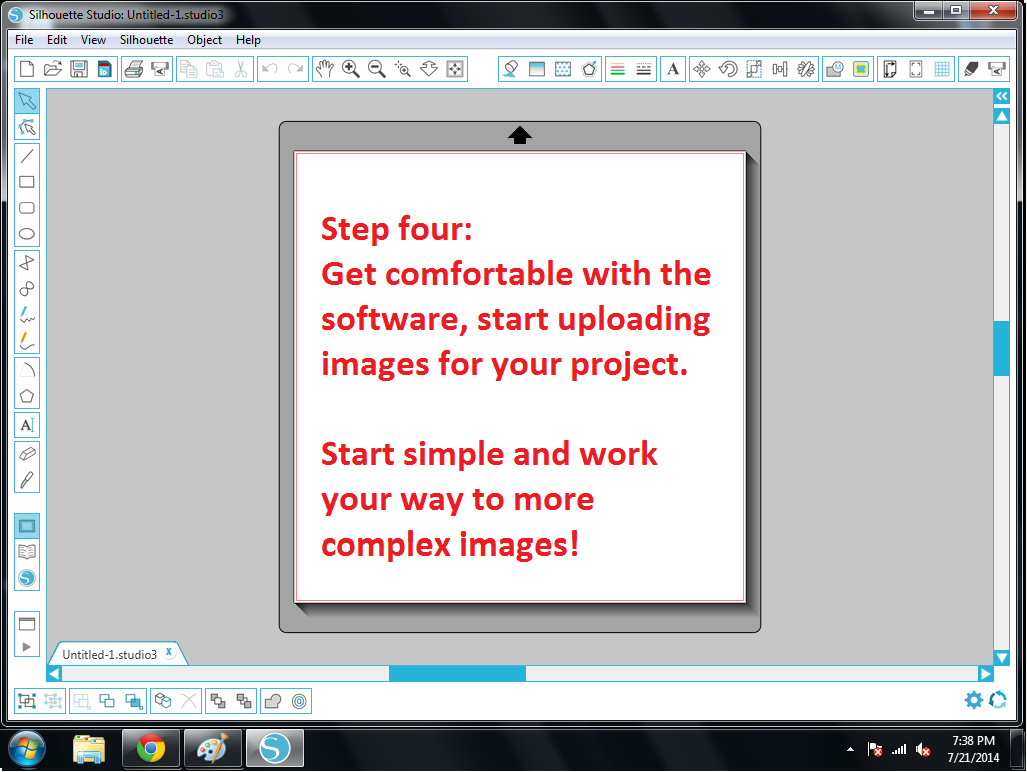The width and height of the screenshot is (1027, 772).
Task: Select the arrow Select tool
Action: pyautogui.click(x=27, y=101)
